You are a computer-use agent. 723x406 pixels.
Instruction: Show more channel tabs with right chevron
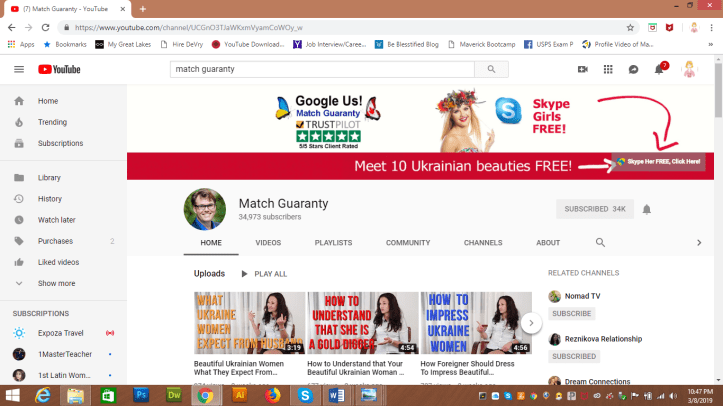(x=699, y=242)
